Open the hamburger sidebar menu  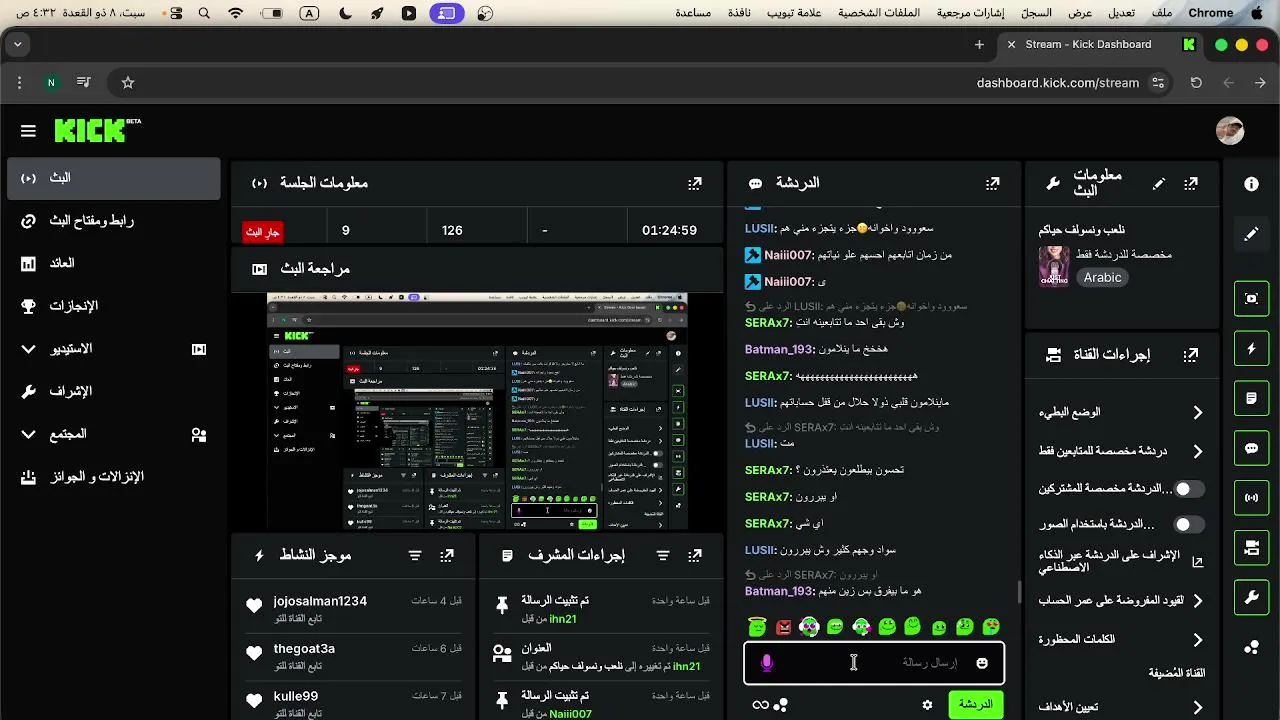[x=28, y=131]
